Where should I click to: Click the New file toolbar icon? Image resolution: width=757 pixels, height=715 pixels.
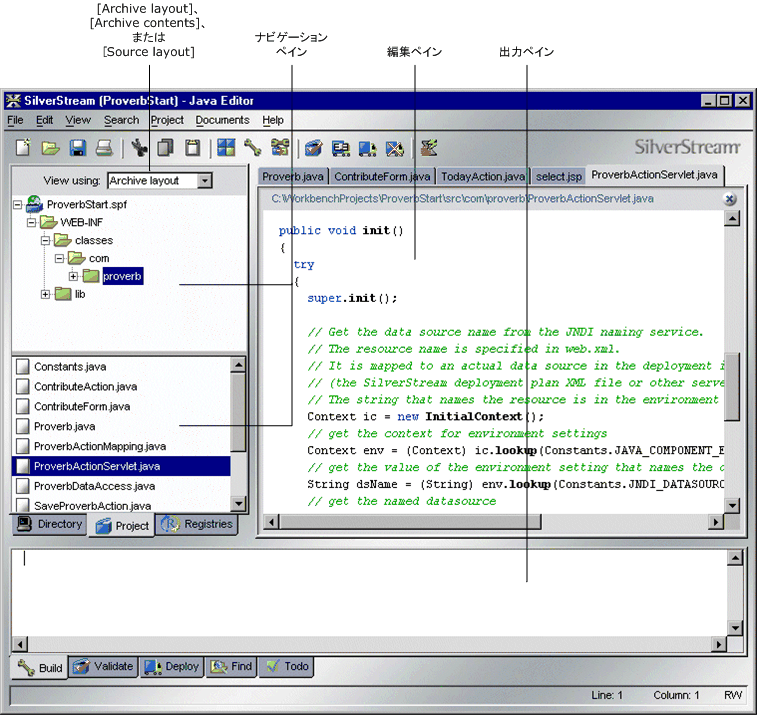coord(23,148)
